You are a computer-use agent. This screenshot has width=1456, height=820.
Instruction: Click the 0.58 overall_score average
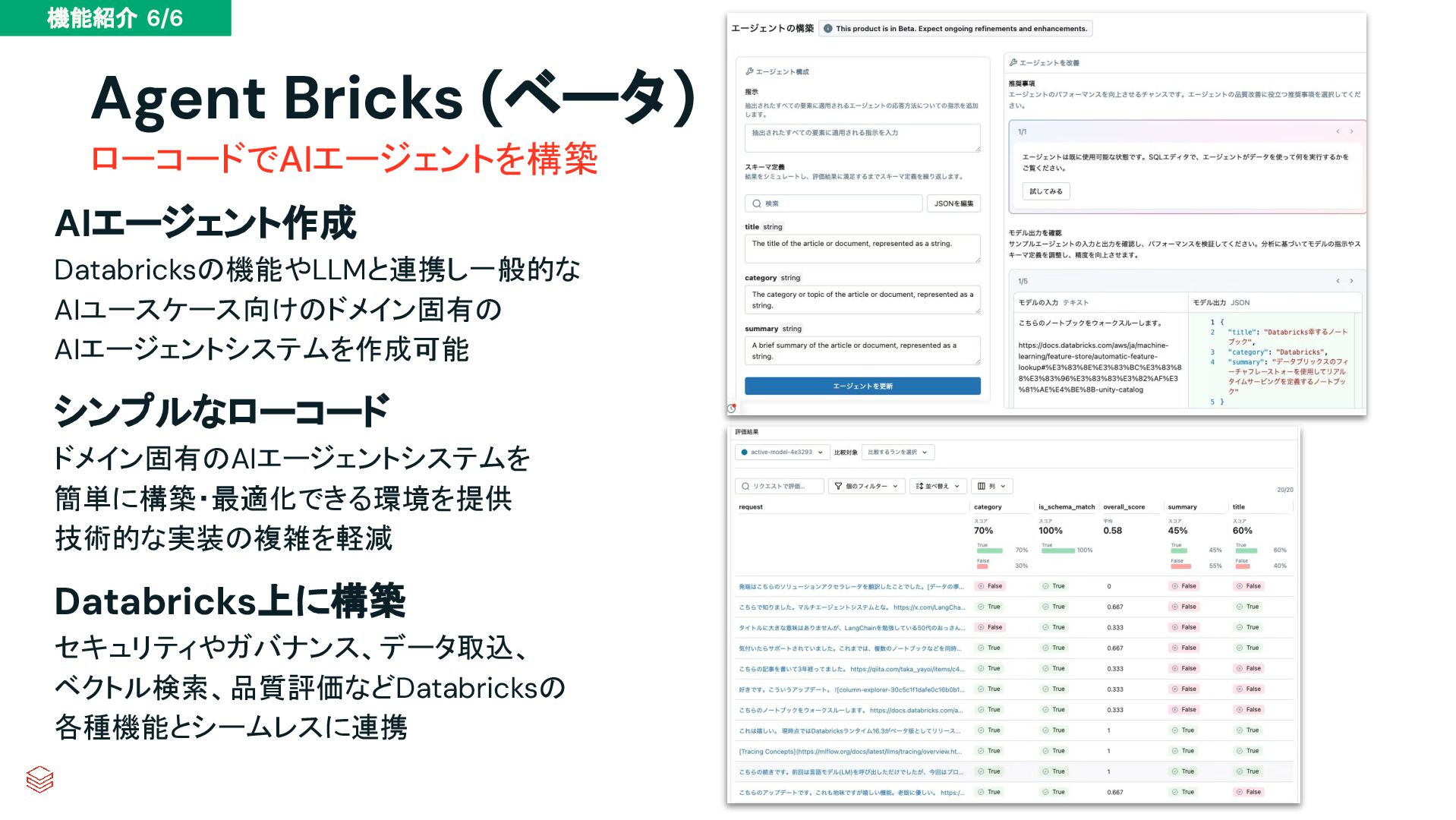(1113, 531)
